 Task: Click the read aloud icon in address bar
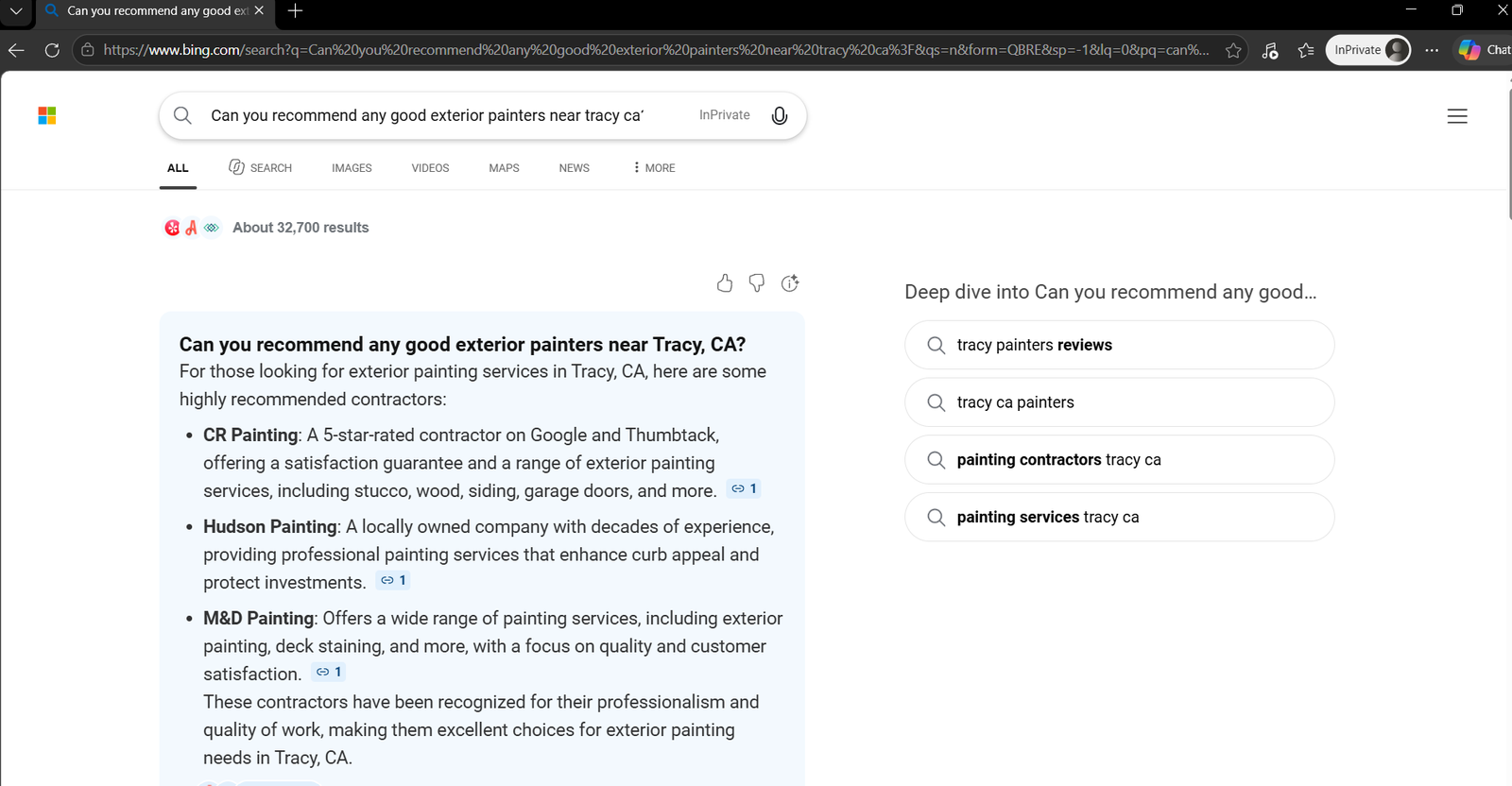point(1270,50)
